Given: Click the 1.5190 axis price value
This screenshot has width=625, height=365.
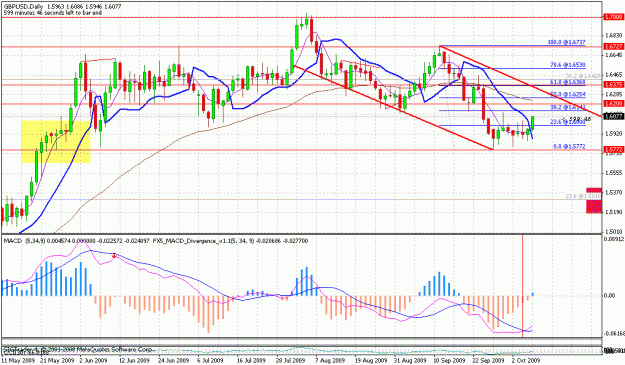Looking at the screenshot, I should click(x=613, y=212).
